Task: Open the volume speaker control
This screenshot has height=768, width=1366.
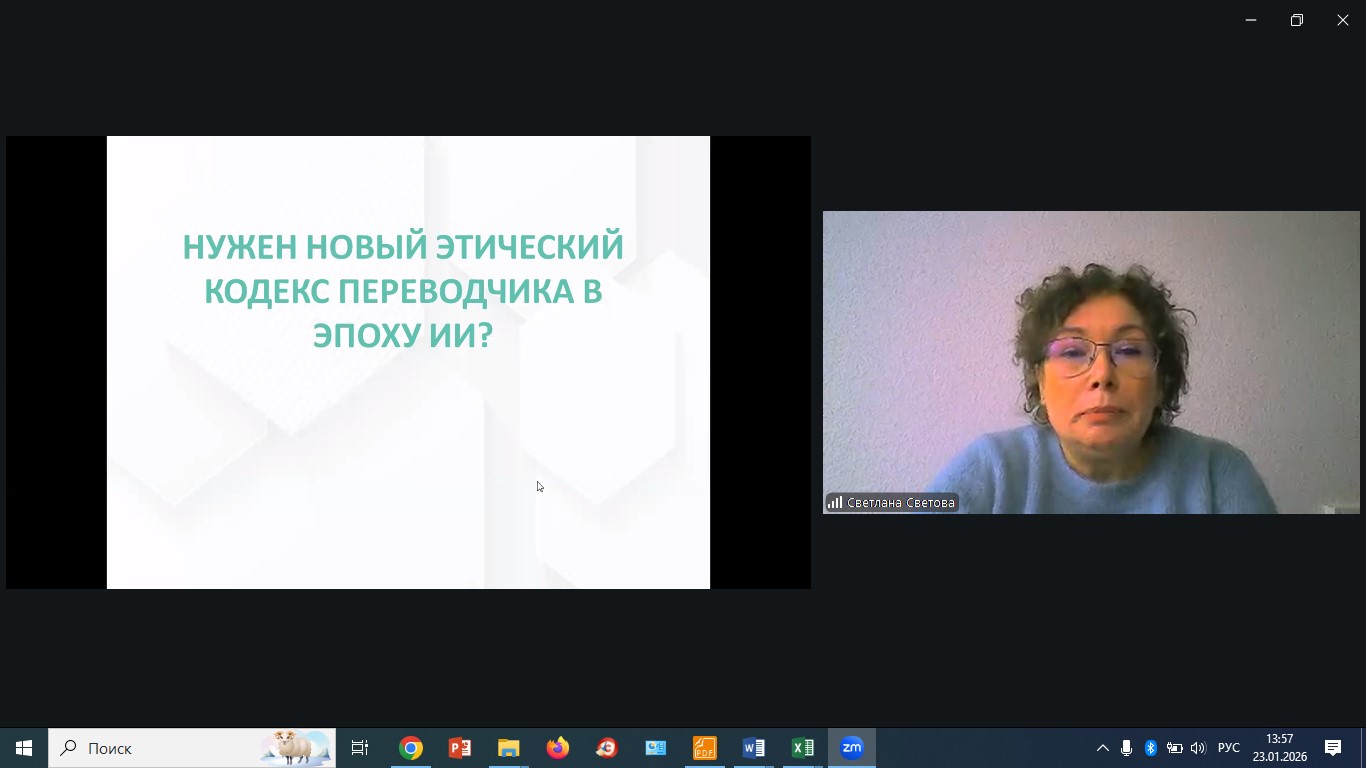Action: click(x=1198, y=748)
